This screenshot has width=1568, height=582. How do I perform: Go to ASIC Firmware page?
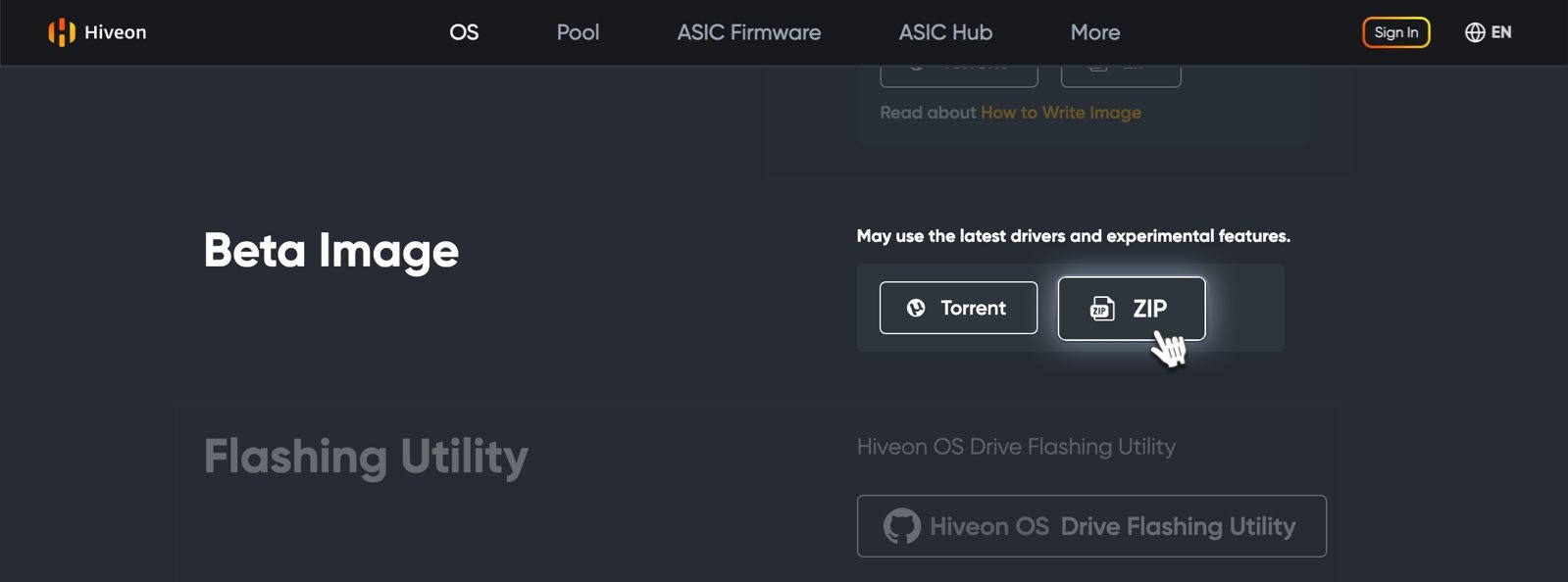pyautogui.click(x=749, y=32)
